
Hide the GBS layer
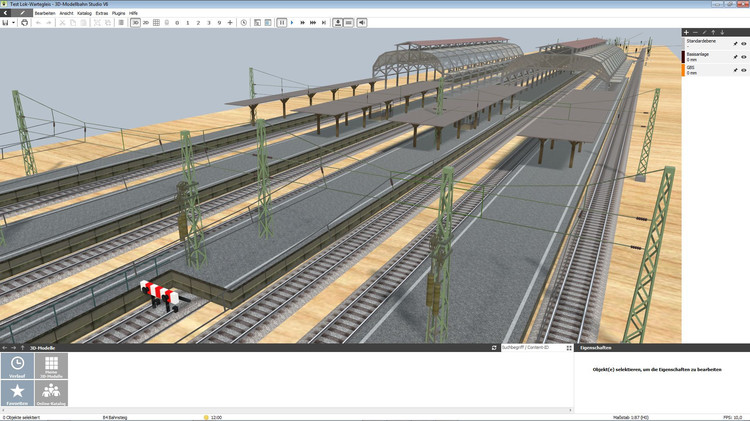click(744, 70)
